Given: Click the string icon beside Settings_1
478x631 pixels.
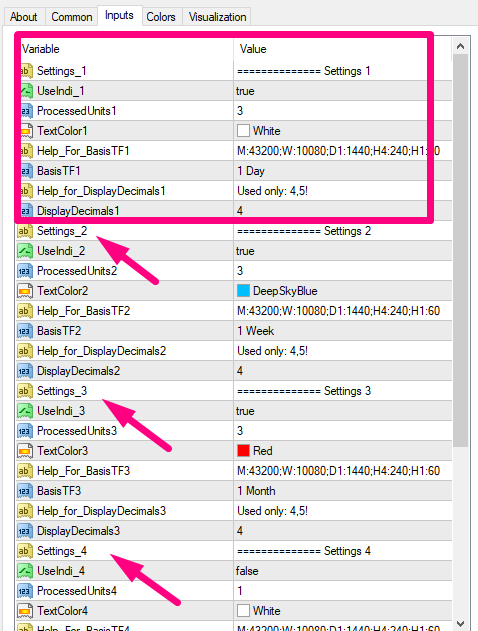Looking at the screenshot, I should (x=26, y=71).
